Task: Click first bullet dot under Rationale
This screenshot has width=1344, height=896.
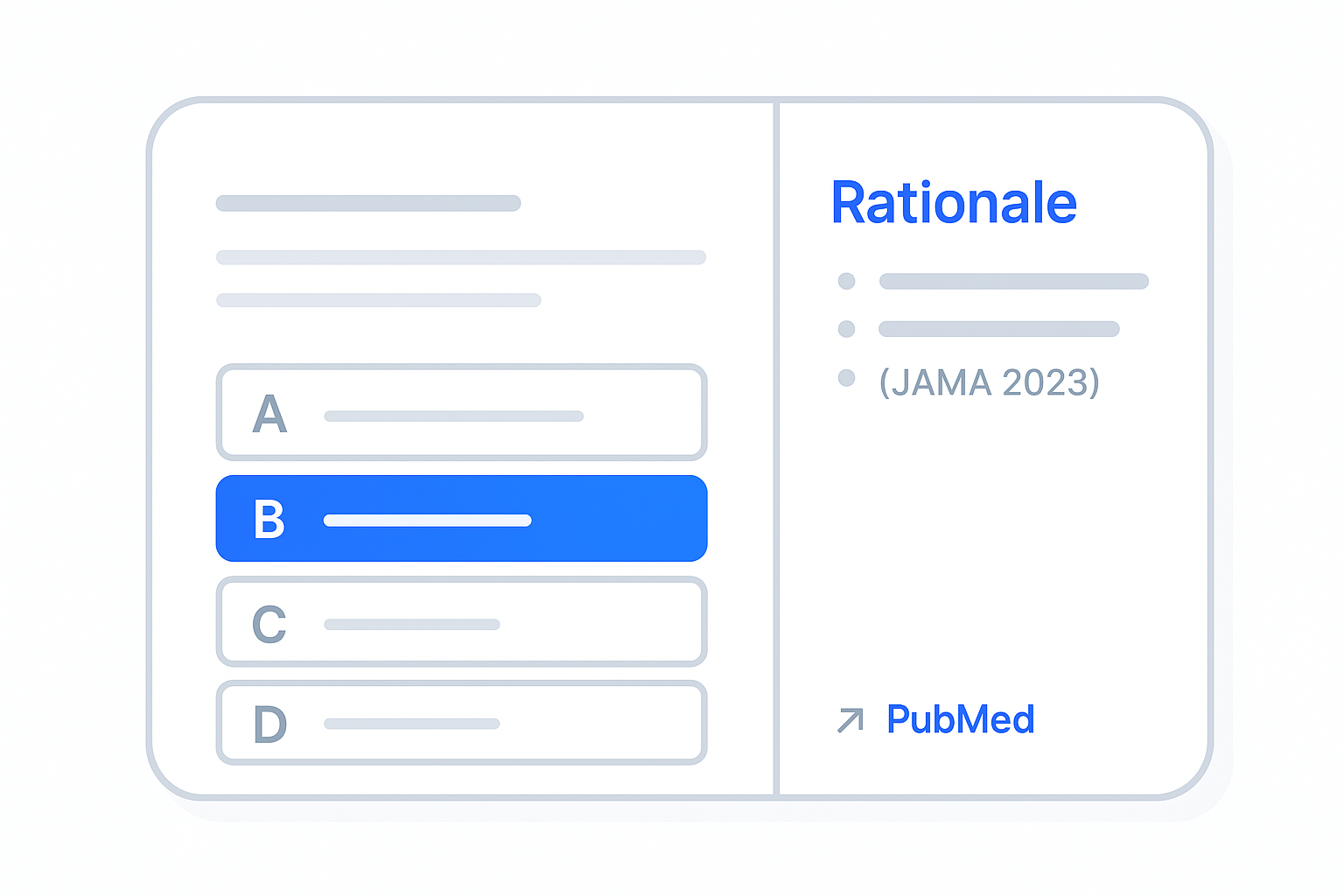Action: [846, 281]
